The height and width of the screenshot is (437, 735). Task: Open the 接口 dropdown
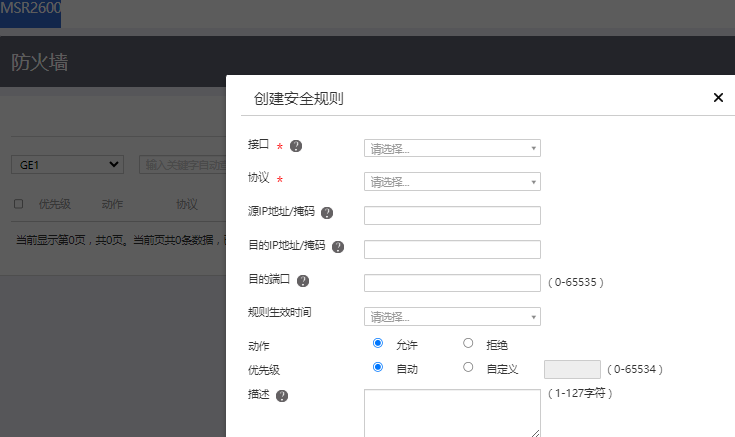point(452,148)
